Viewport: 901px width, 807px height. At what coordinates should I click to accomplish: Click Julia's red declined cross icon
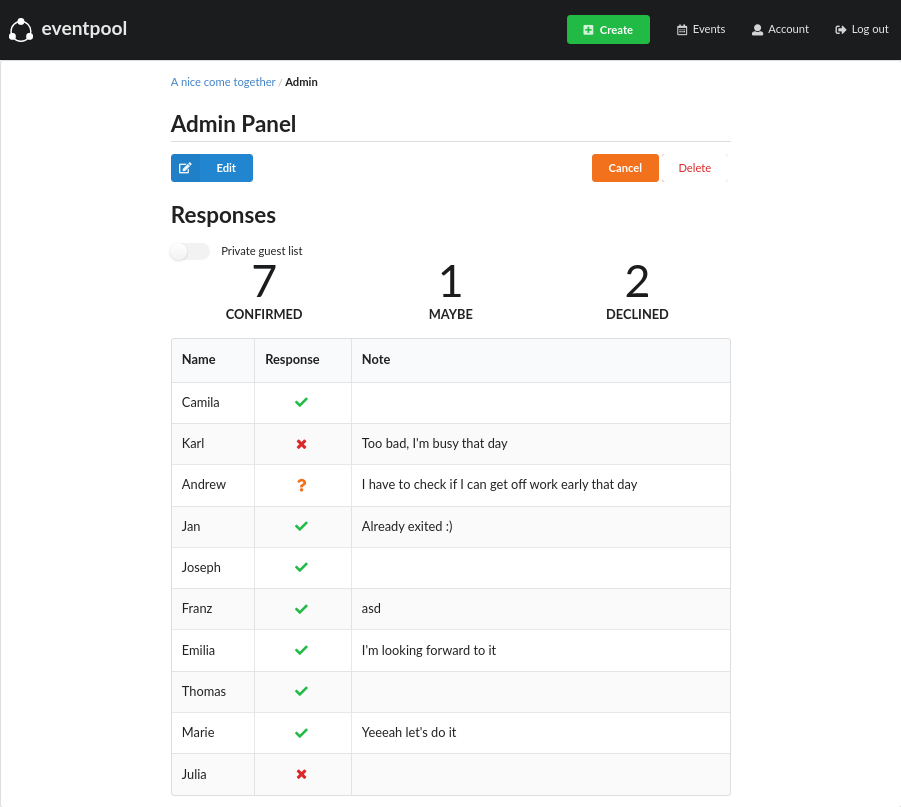[301, 773]
